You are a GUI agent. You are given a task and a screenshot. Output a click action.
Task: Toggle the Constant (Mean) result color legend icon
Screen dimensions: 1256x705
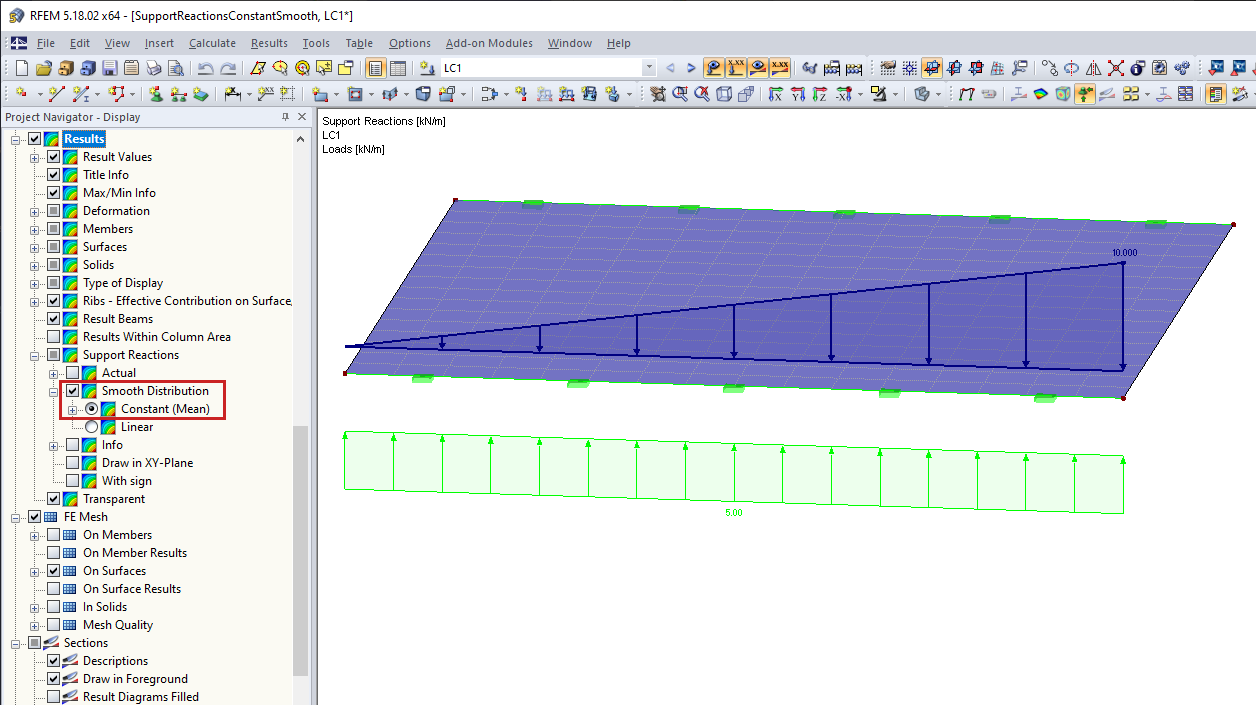coord(108,409)
